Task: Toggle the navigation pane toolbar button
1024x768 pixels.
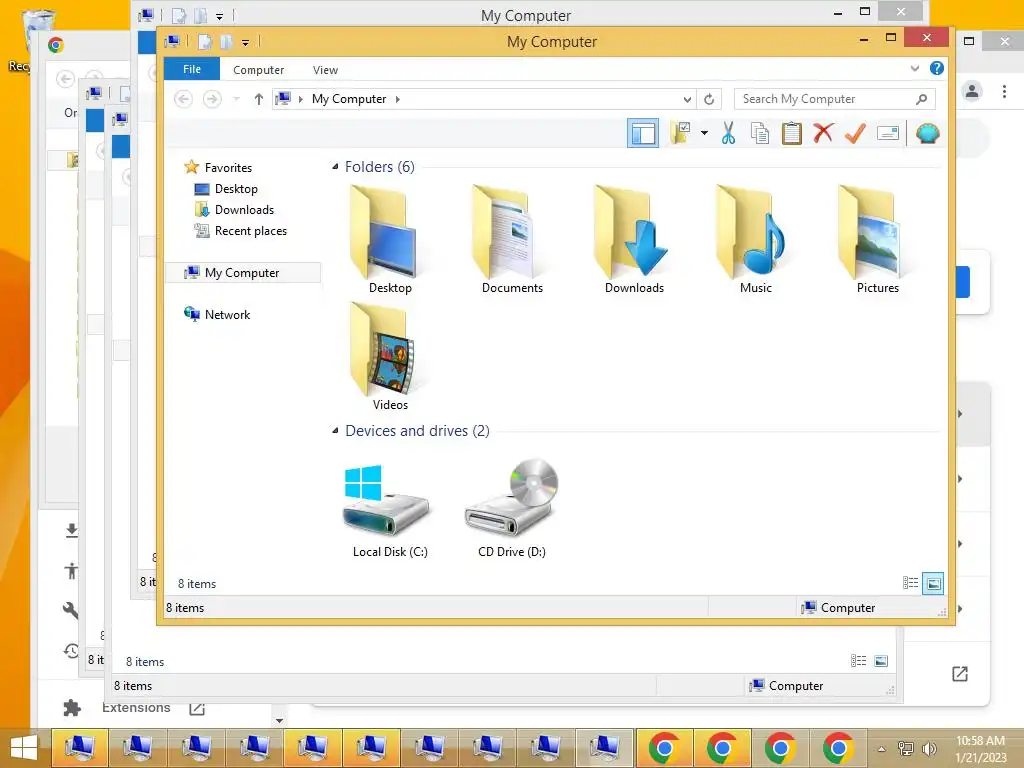Action: pyautogui.click(x=643, y=133)
